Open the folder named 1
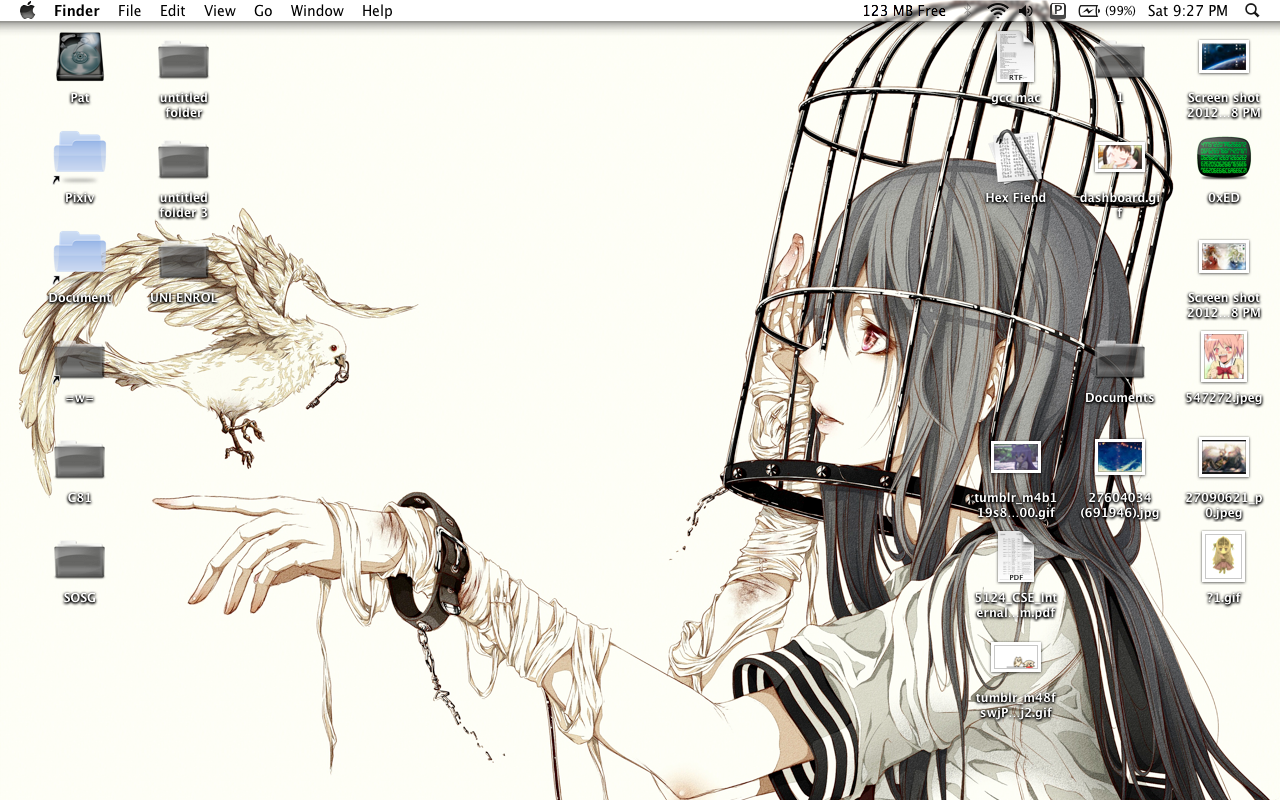Screen dimensions: 1280x800 (1120, 60)
